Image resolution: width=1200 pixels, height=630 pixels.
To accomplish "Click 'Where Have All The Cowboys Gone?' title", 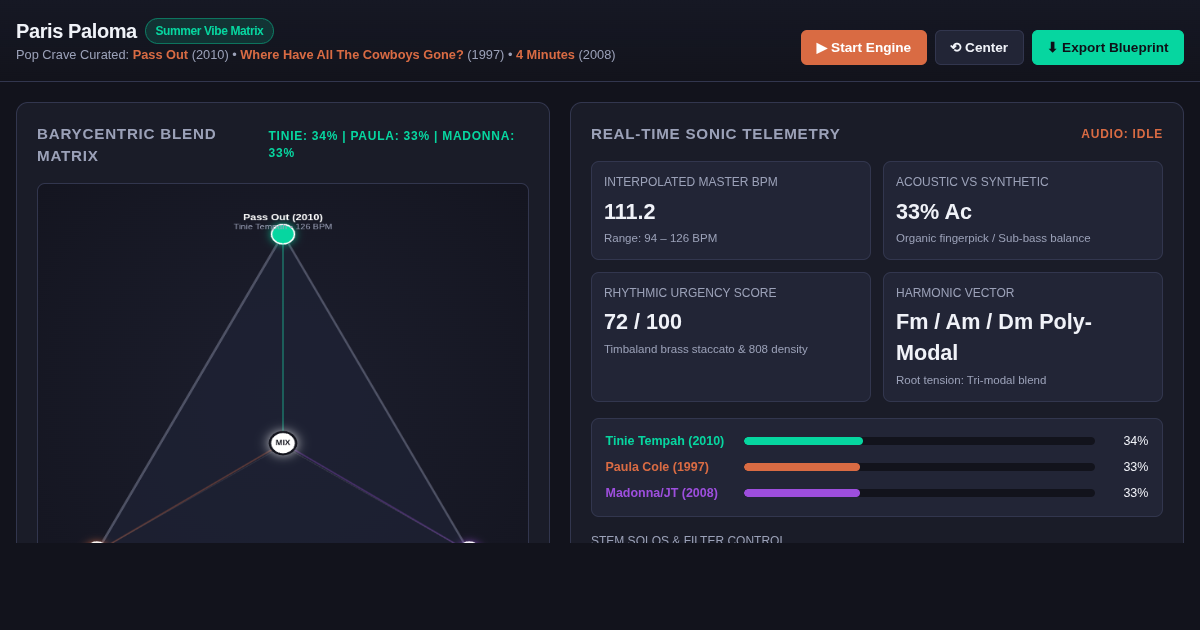I will pos(352,55).
